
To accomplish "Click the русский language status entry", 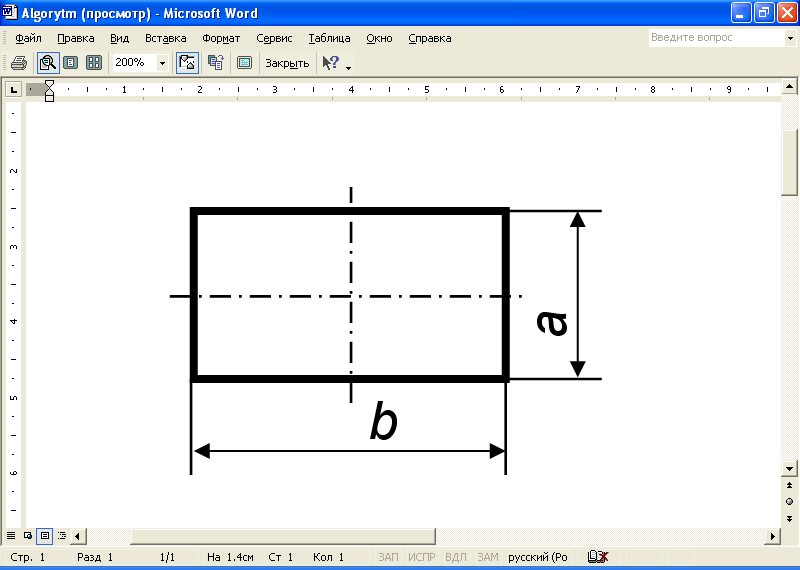I will [538, 557].
